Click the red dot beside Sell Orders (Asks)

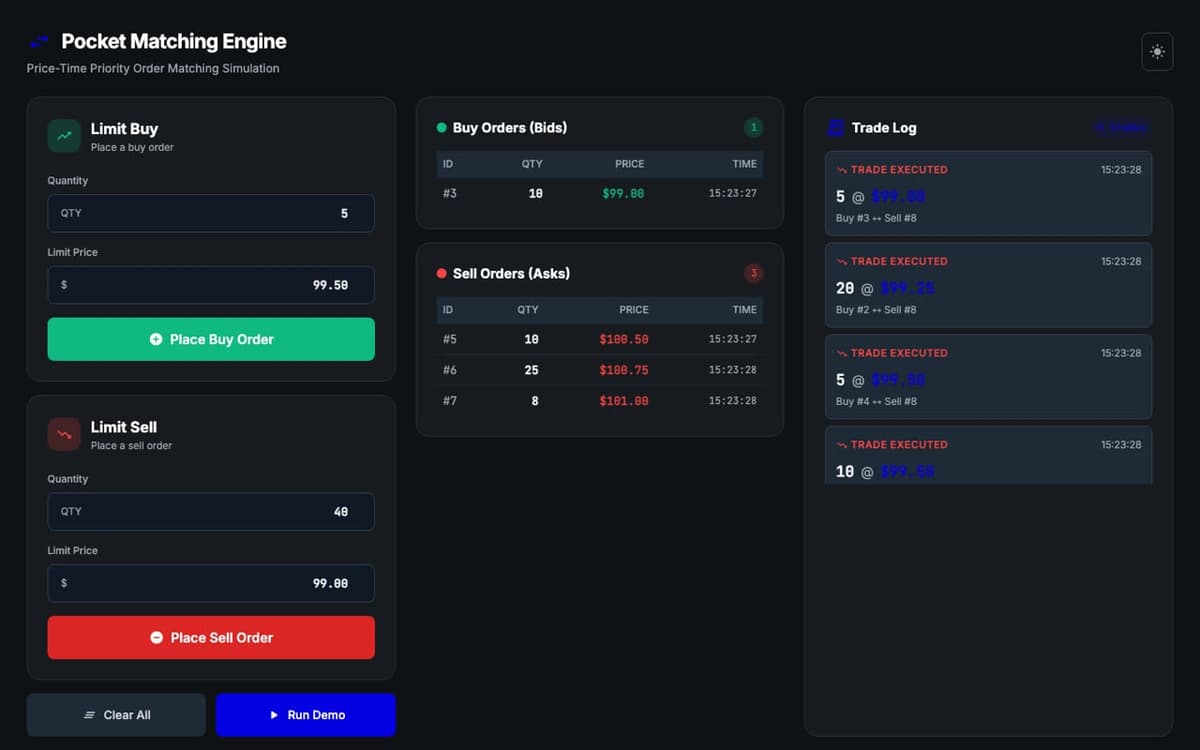point(442,274)
